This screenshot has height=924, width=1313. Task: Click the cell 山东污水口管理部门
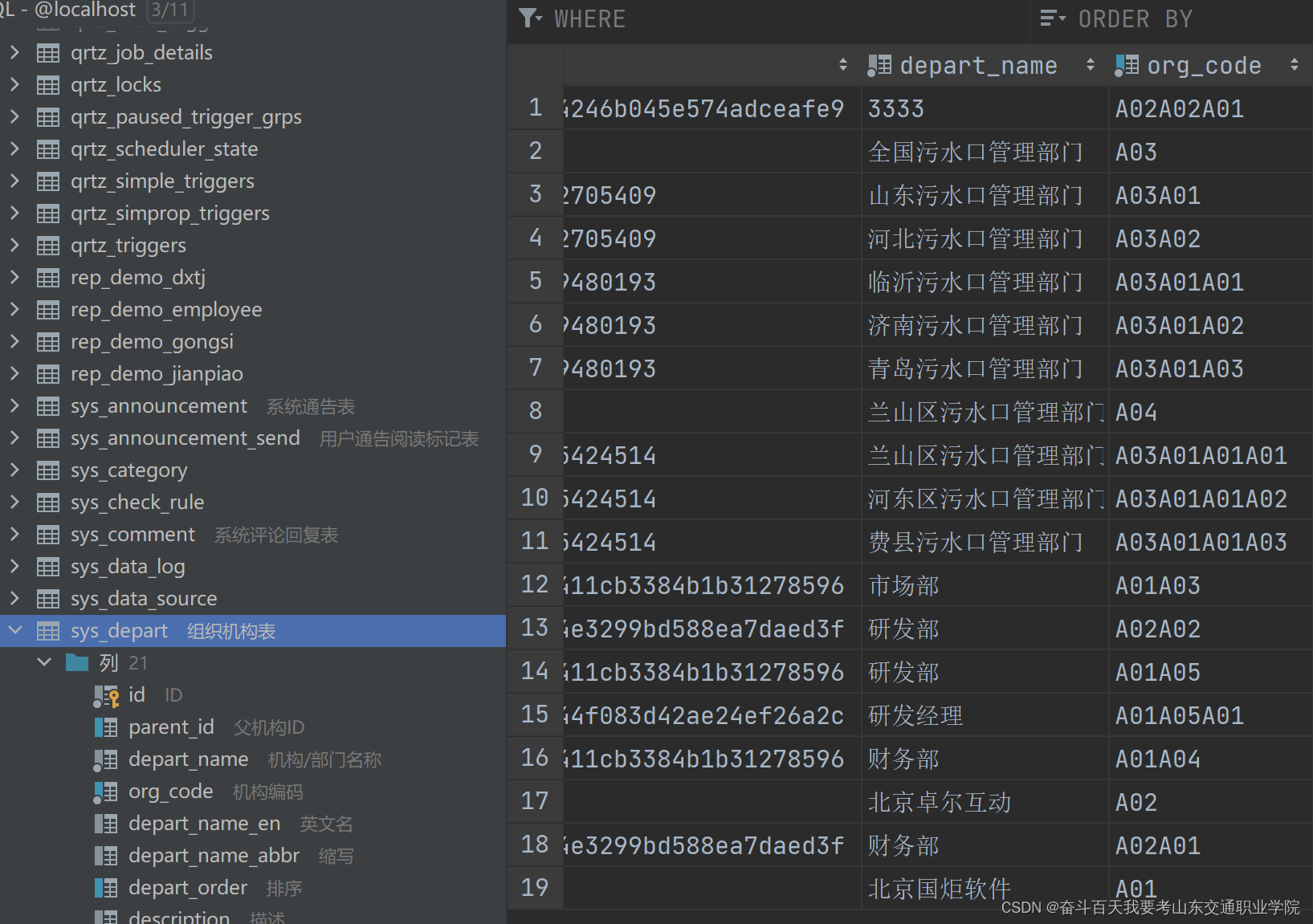[985, 195]
